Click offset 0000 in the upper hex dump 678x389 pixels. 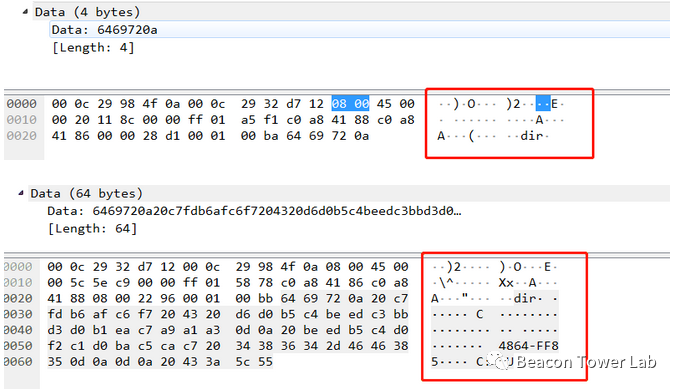click(22, 104)
